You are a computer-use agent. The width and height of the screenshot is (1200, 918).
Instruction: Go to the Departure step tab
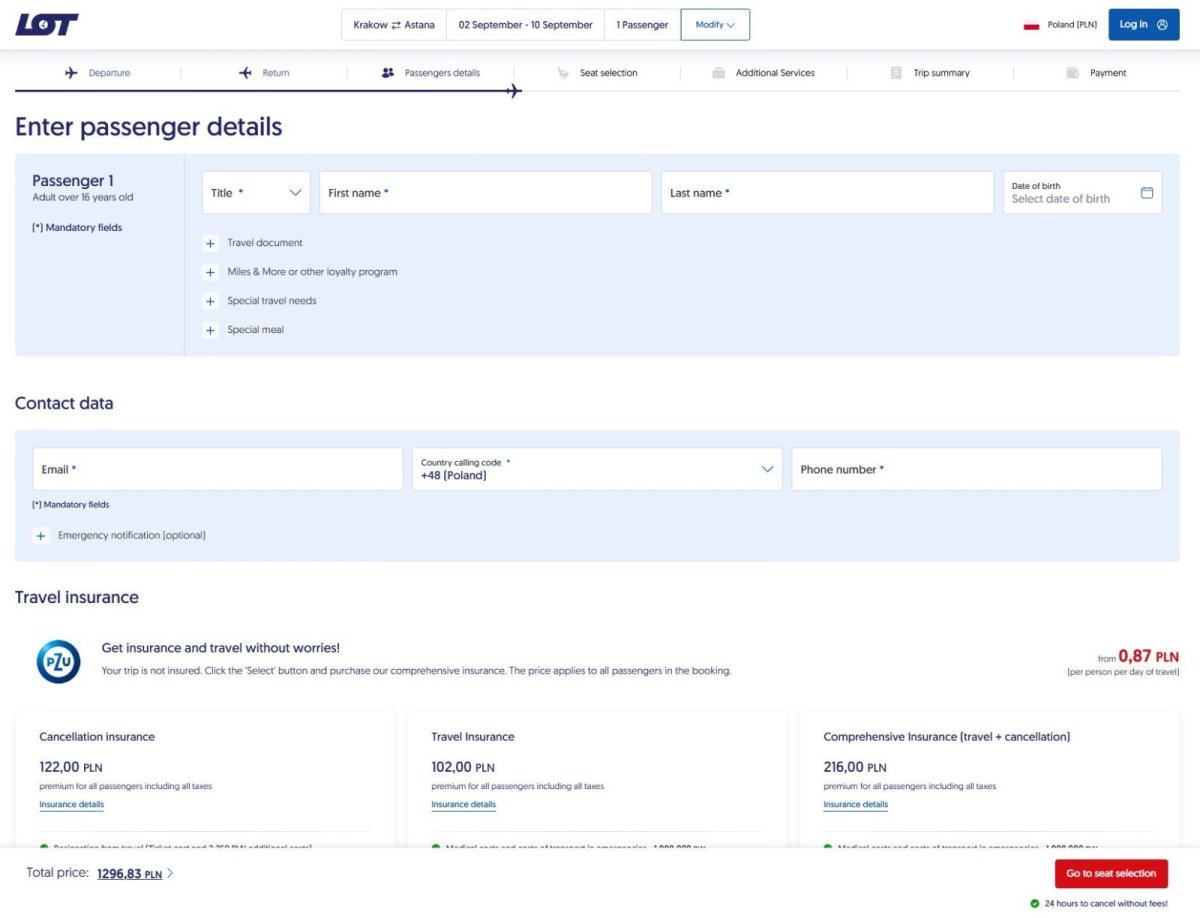point(98,73)
